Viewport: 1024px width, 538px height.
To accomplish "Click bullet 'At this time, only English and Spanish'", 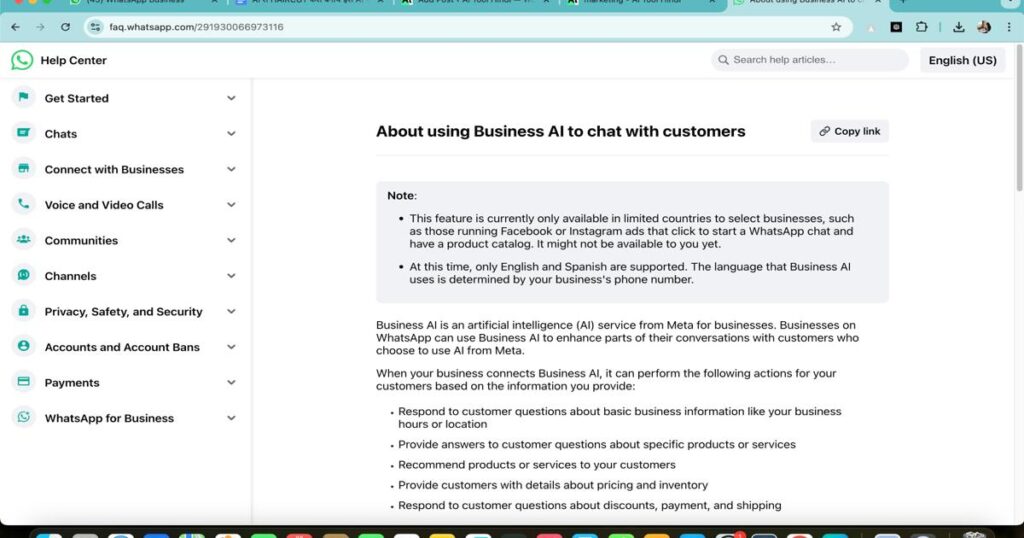I will click(x=630, y=273).
